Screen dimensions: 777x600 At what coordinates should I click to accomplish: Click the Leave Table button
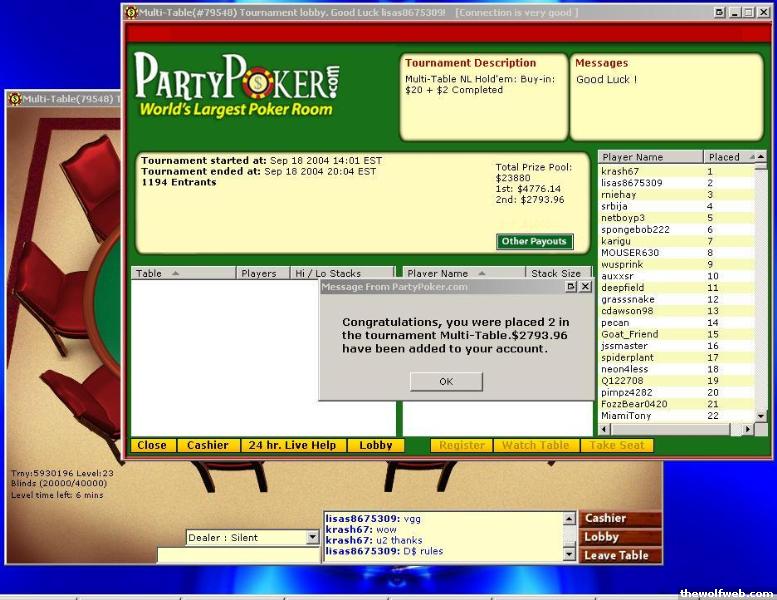click(x=619, y=555)
